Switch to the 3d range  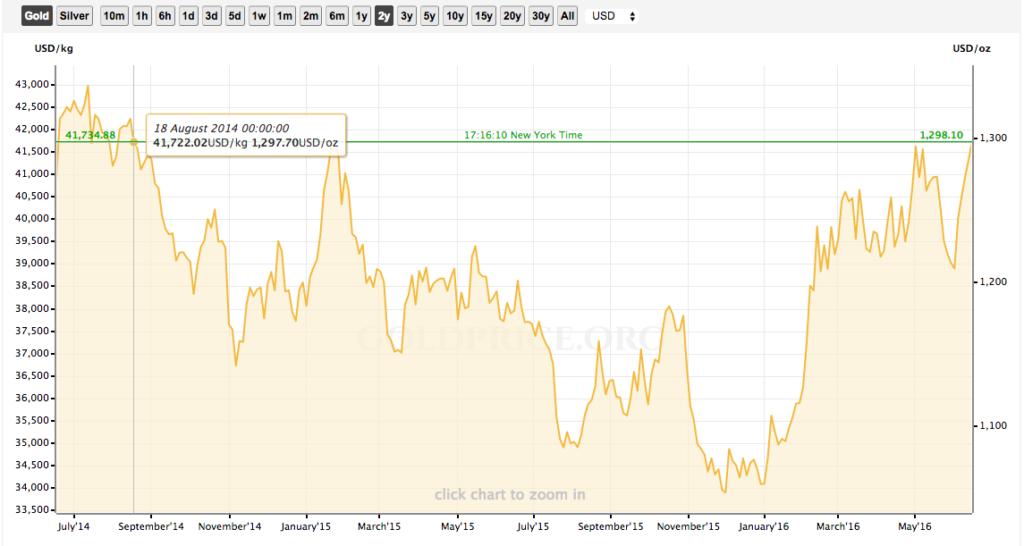[211, 16]
